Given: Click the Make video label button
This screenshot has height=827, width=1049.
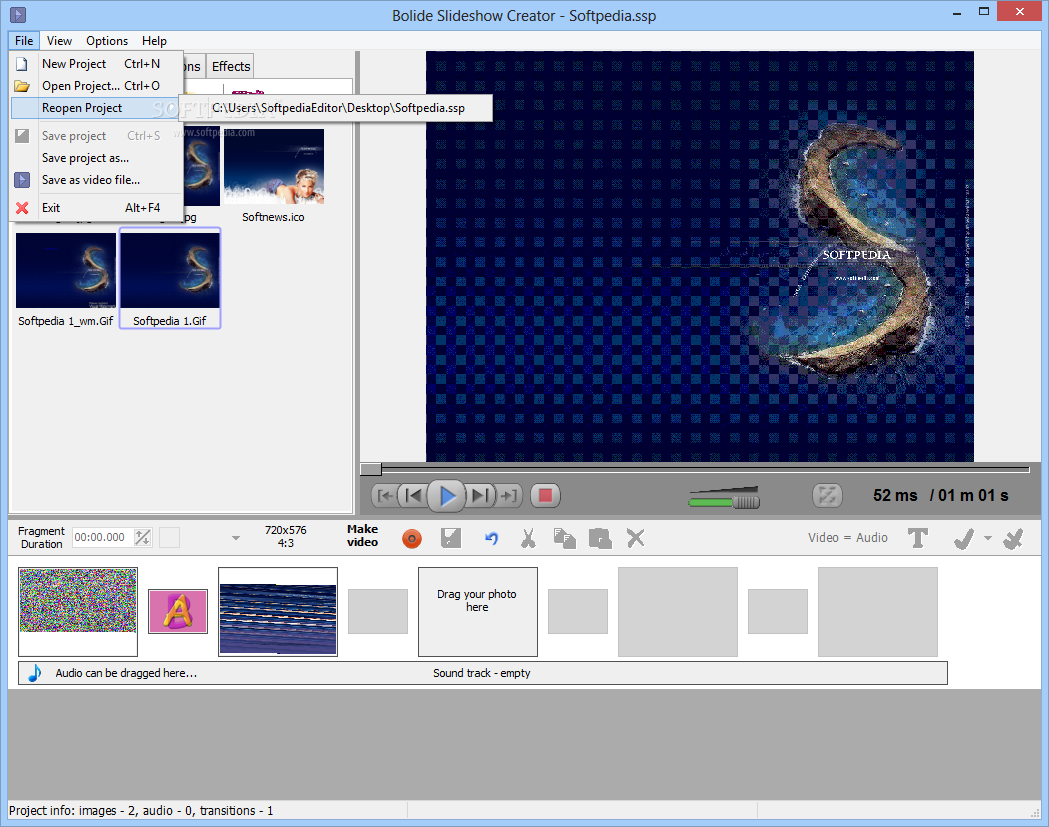Looking at the screenshot, I should point(363,536).
